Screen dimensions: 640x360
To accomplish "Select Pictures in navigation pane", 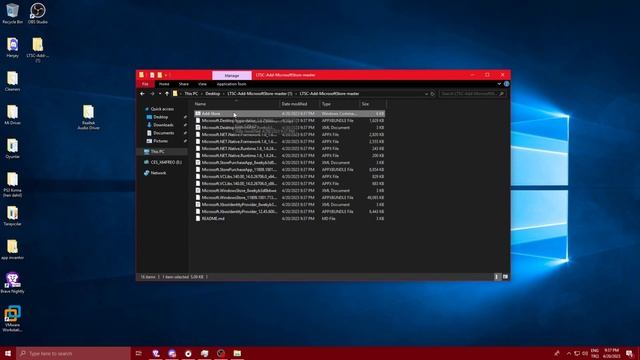I will [160, 141].
